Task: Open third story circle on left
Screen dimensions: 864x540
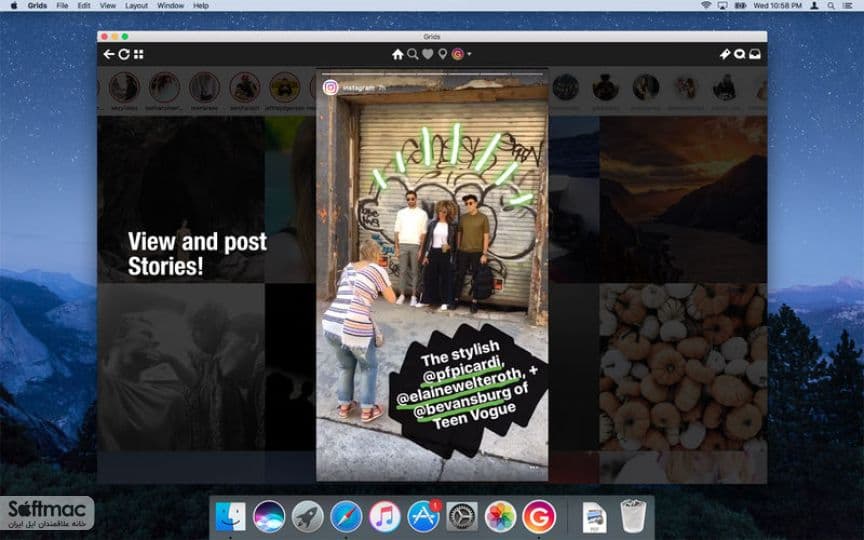Action: [x=204, y=87]
